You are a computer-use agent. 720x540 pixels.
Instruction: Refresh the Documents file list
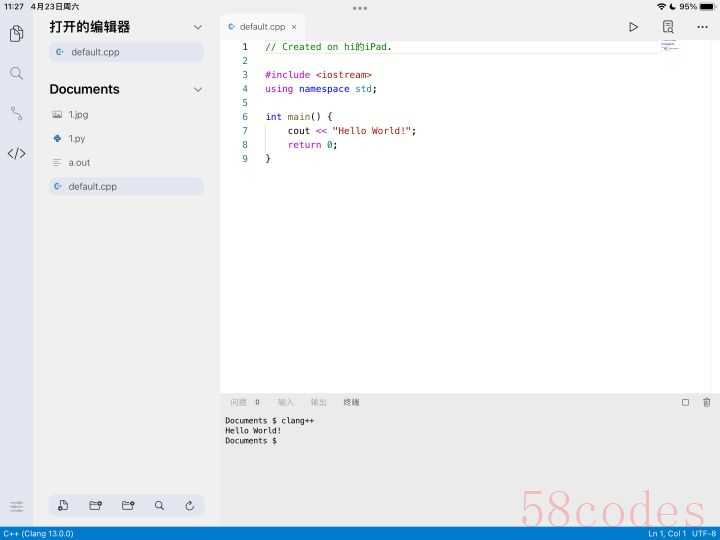189,506
